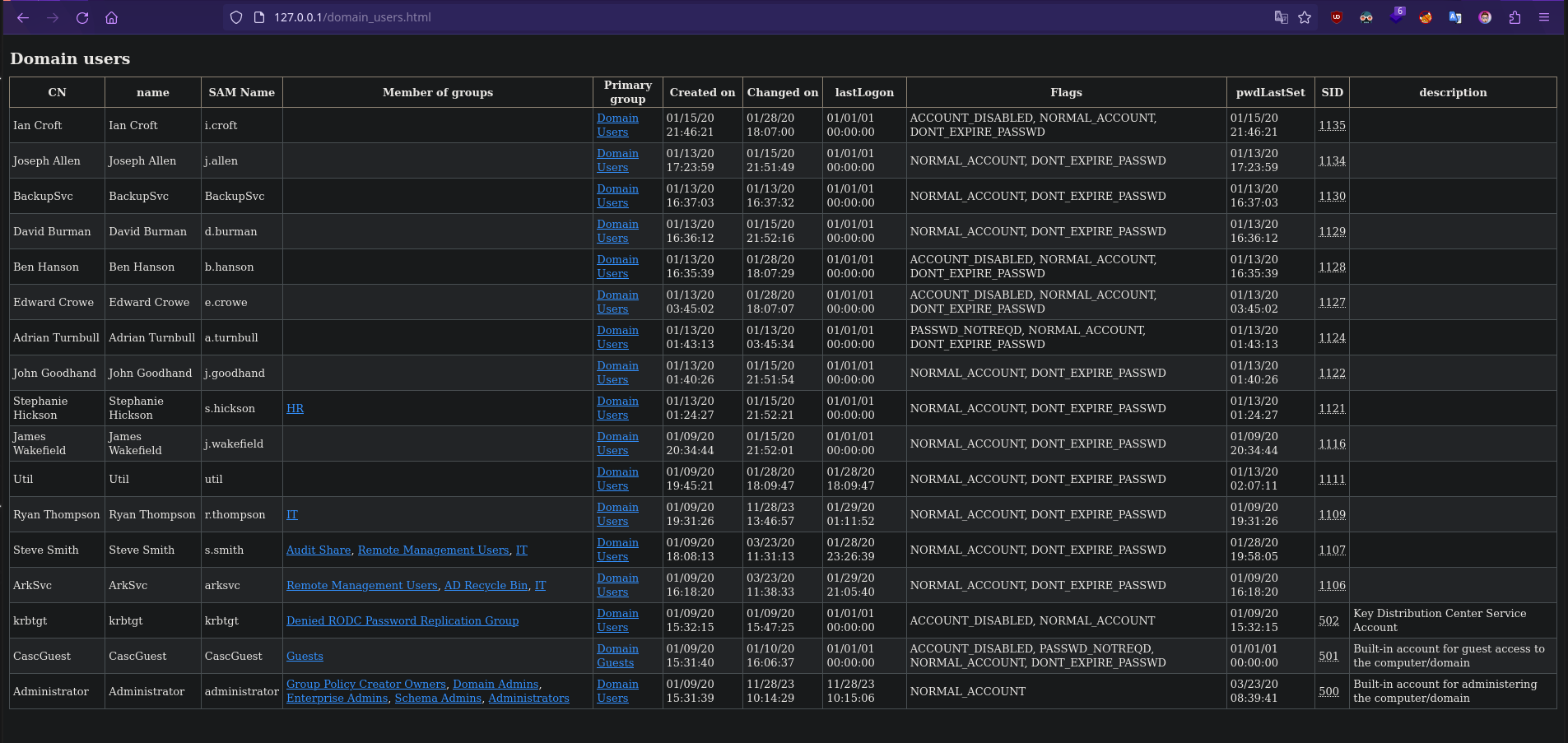1568x743 pixels.
Task: Open the Domain Guests primary group link
Action: tap(616, 656)
